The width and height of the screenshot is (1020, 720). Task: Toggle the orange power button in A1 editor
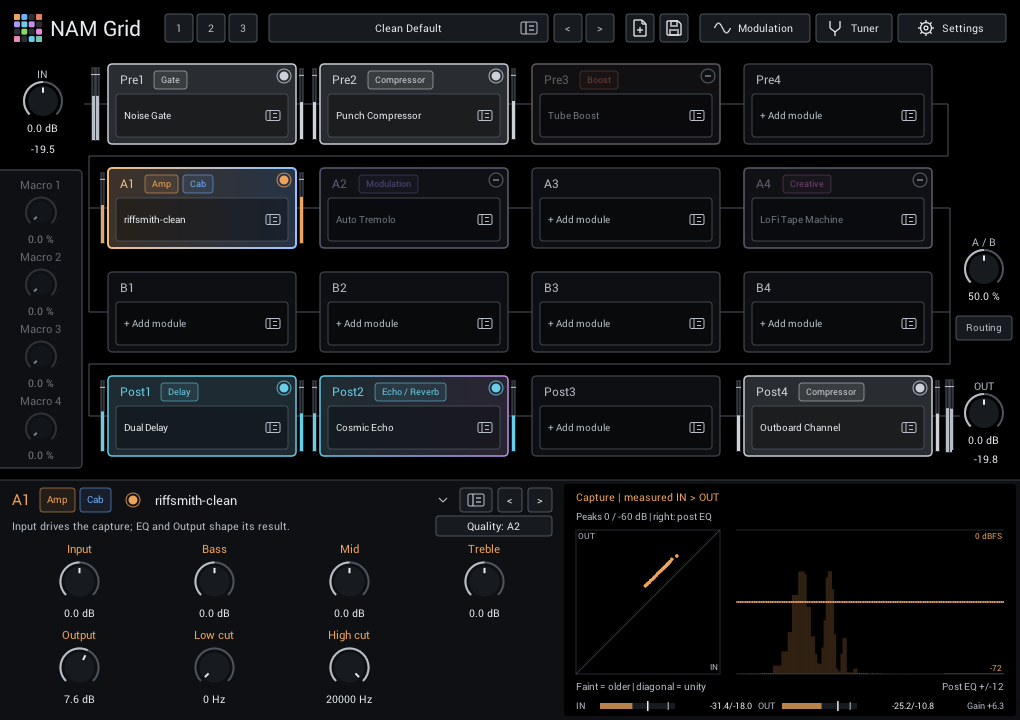coord(133,500)
